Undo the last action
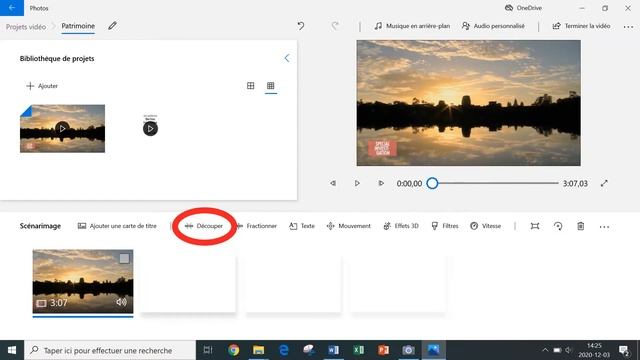The height and width of the screenshot is (360, 640). point(301,26)
